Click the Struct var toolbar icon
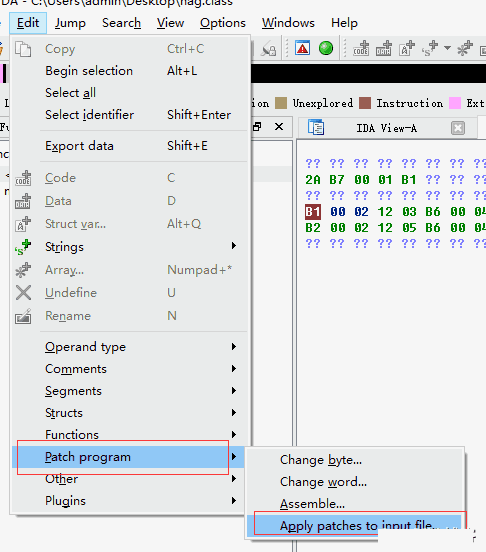This screenshot has width=486, height=552. click(407, 48)
